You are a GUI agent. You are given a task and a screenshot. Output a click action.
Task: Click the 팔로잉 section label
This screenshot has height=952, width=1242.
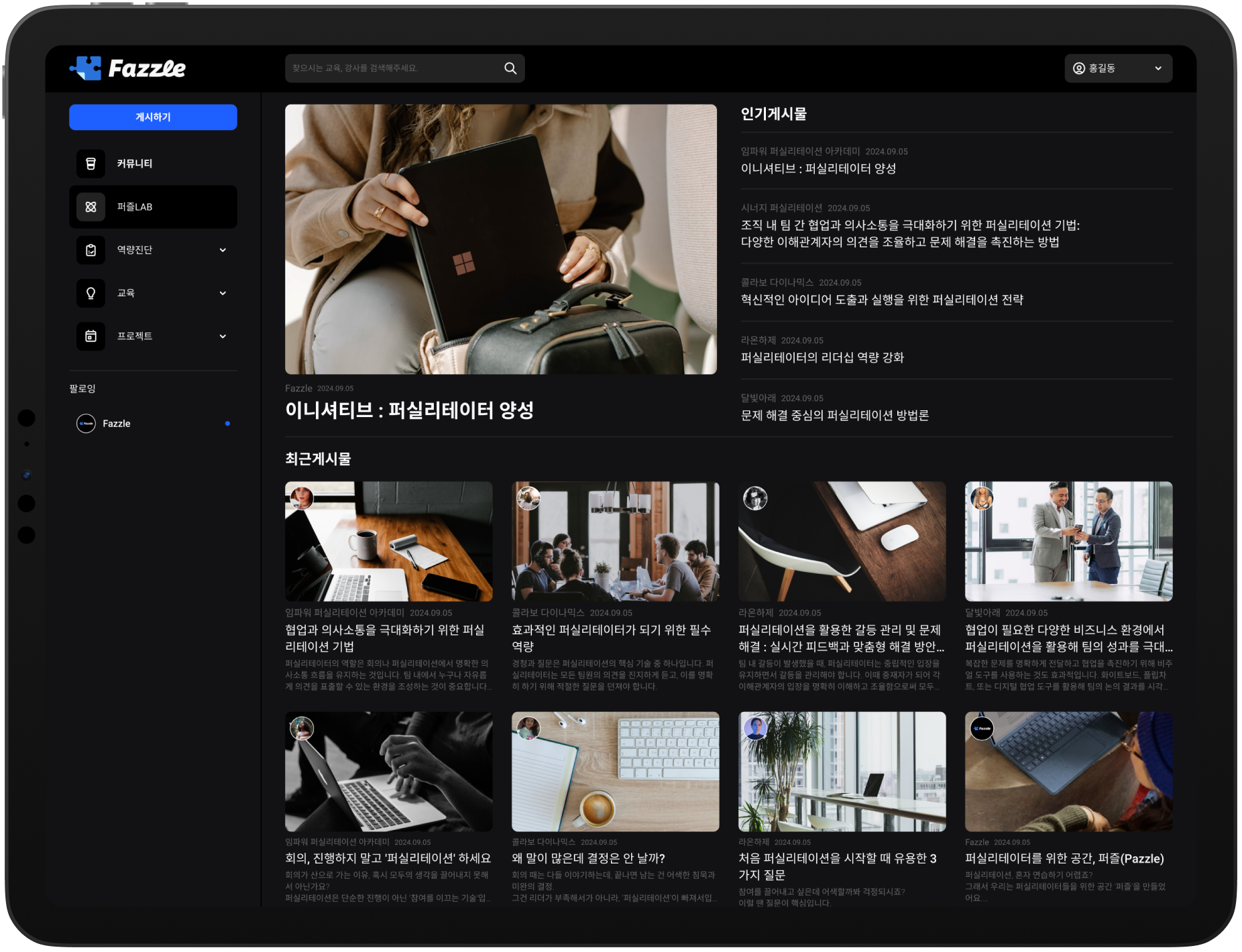coord(82,389)
